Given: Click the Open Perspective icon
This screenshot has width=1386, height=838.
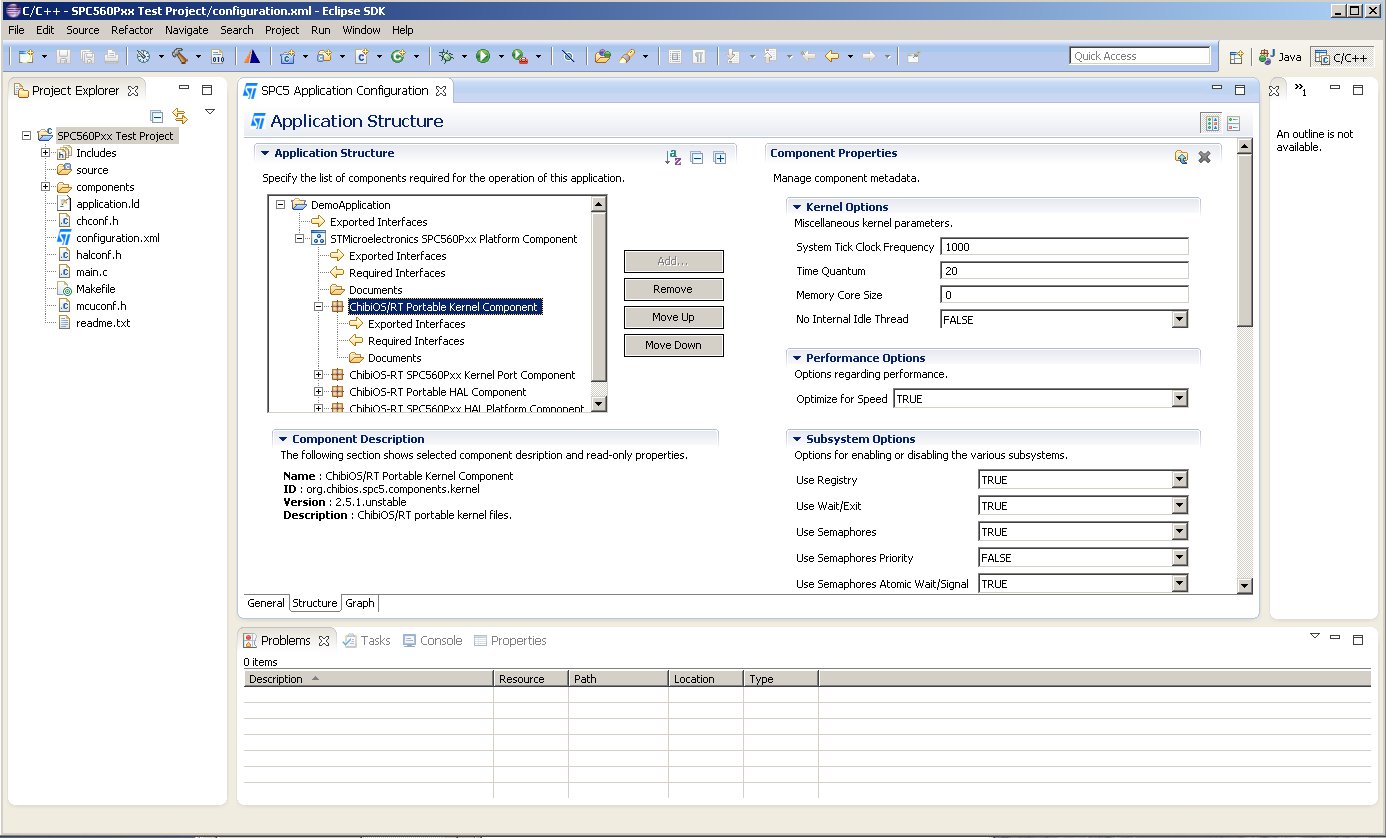Looking at the screenshot, I should pyautogui.click(x=1236, y=57).
